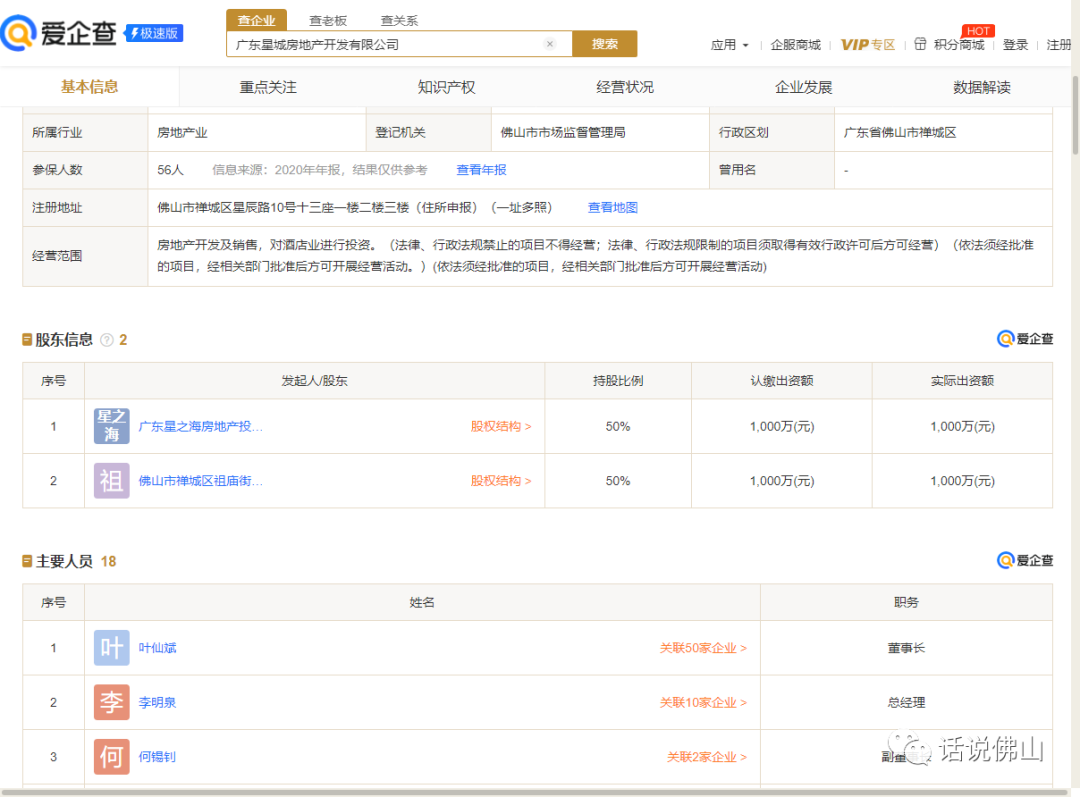Click the 爱企查 logo beside 主要人员 table

click(x=1025, y=561)
